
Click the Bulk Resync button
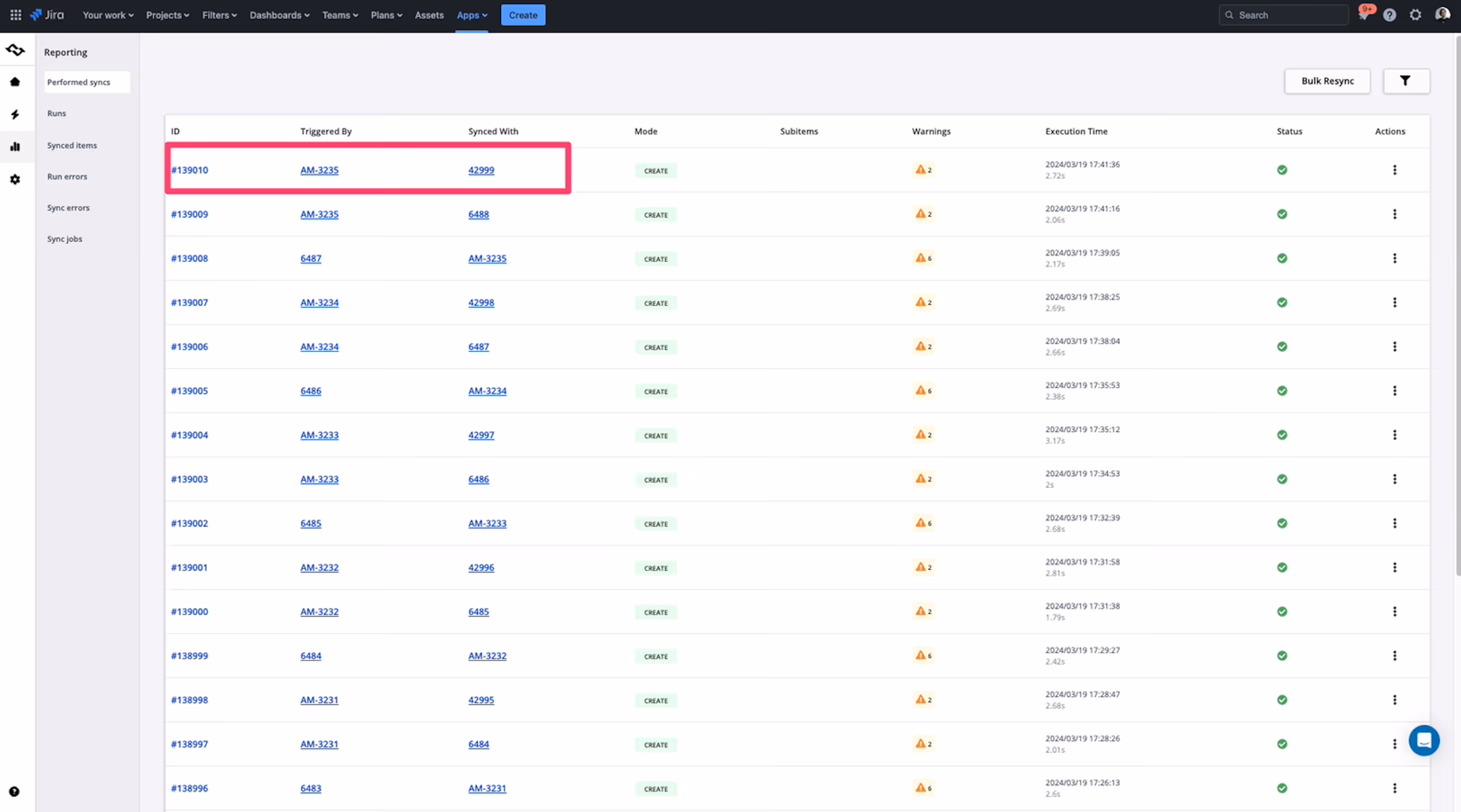(1327, 81)
